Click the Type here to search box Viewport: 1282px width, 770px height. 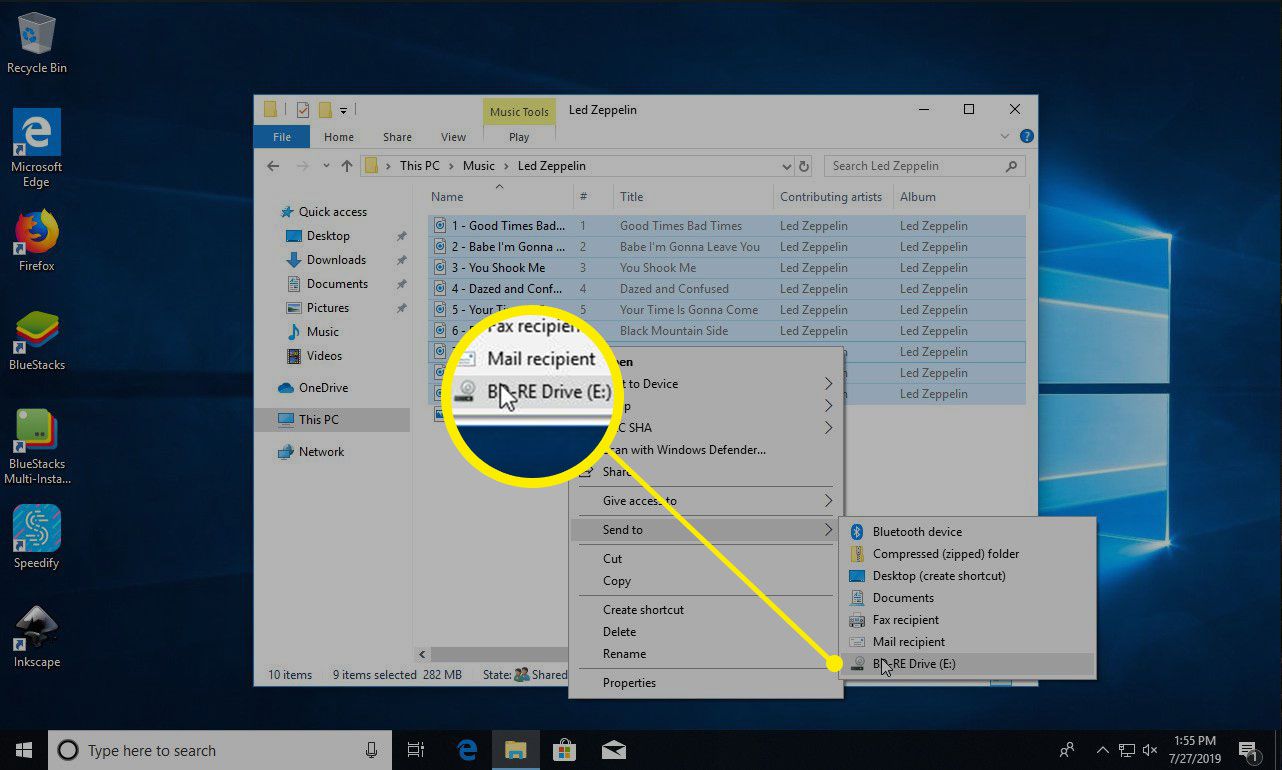(218, 750)
